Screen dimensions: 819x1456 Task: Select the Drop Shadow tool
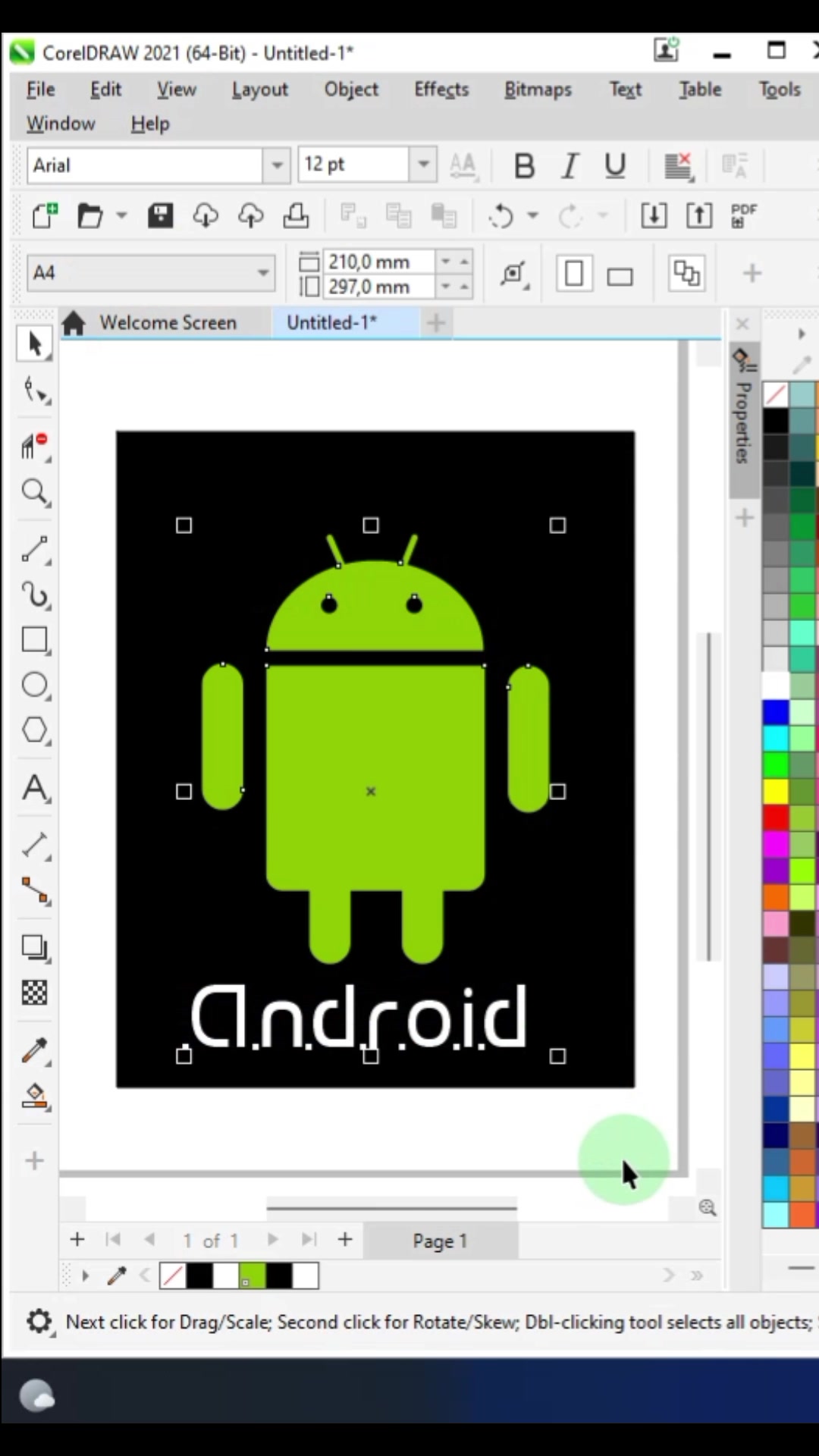point(35,948)
